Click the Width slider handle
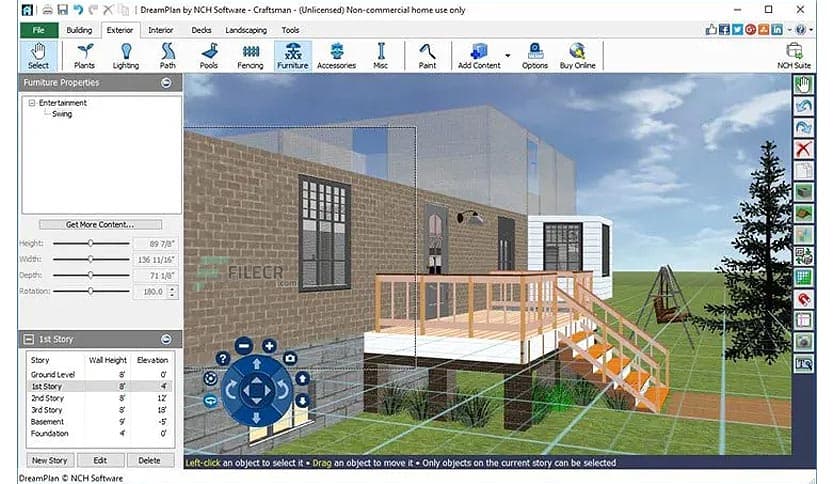 91,259
